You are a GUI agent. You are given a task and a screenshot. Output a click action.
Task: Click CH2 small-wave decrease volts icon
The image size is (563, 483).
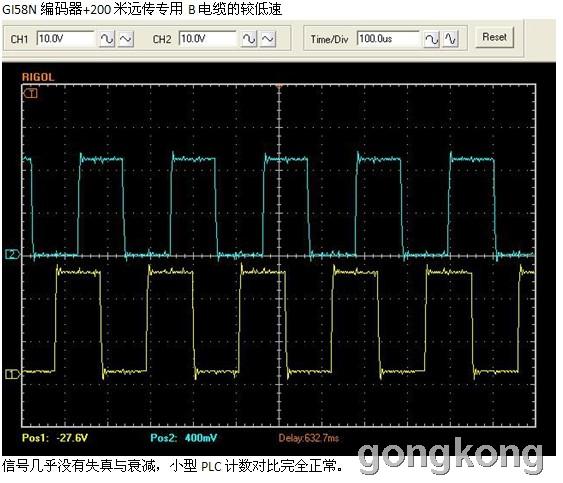click(x=268, y=39)
